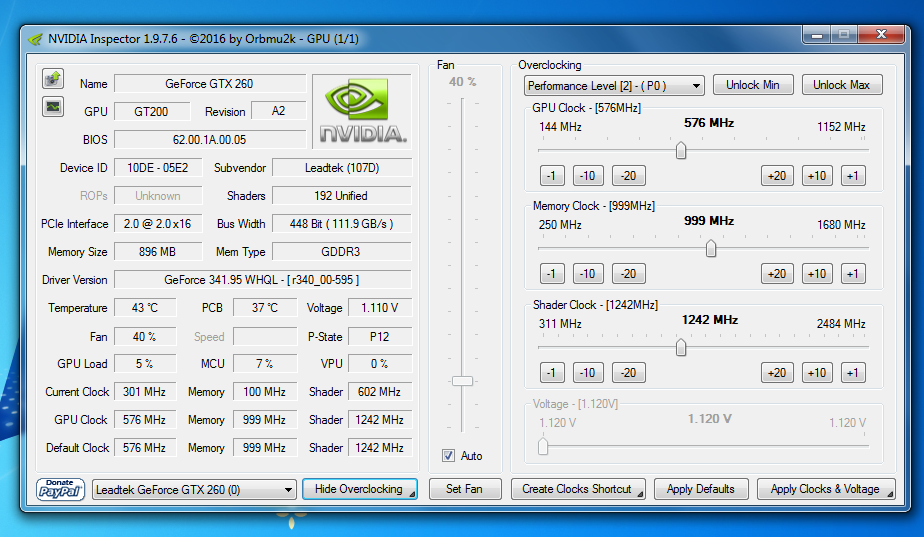Open the Leadtek GeForce GTX 260 GPU dropdown

point(194,489)
